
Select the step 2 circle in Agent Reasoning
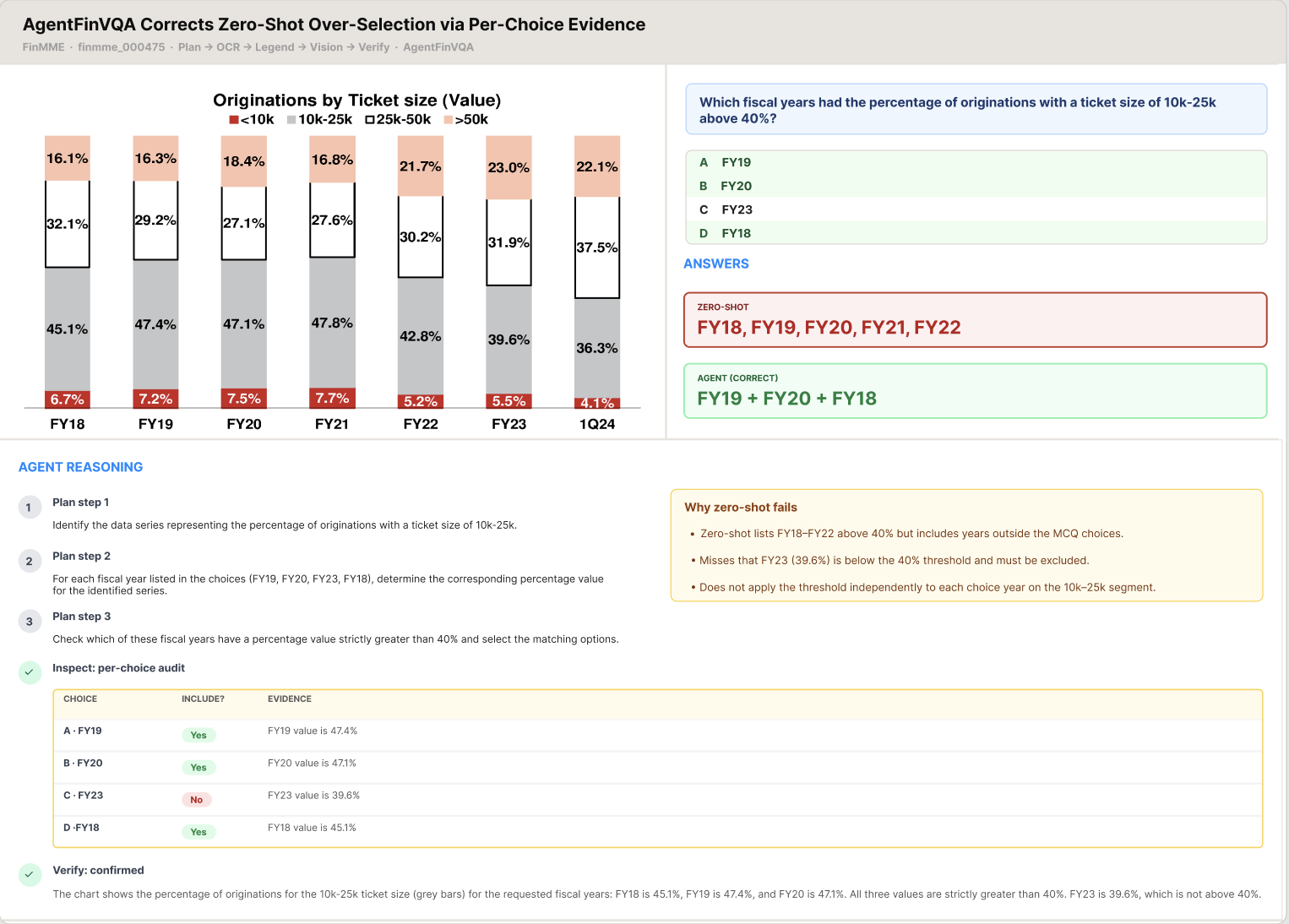coord(30,561)
